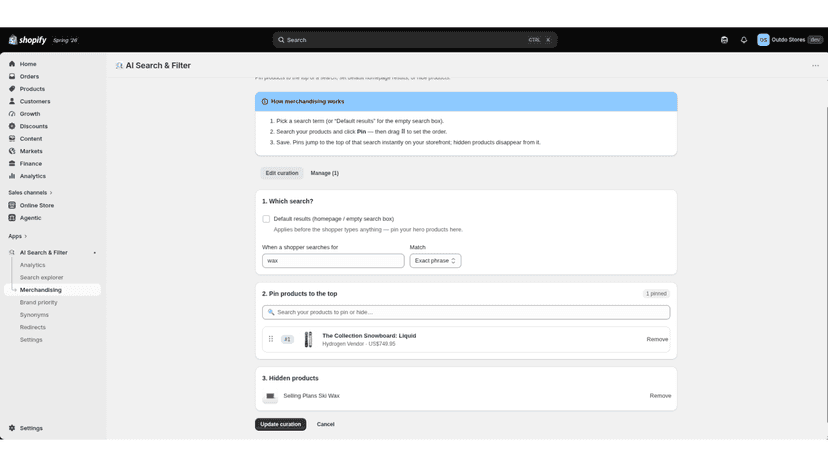The width and height of the screenshot is (828, 466).
Task: Click the Discounts badge icon
Action: pos(12,126)
